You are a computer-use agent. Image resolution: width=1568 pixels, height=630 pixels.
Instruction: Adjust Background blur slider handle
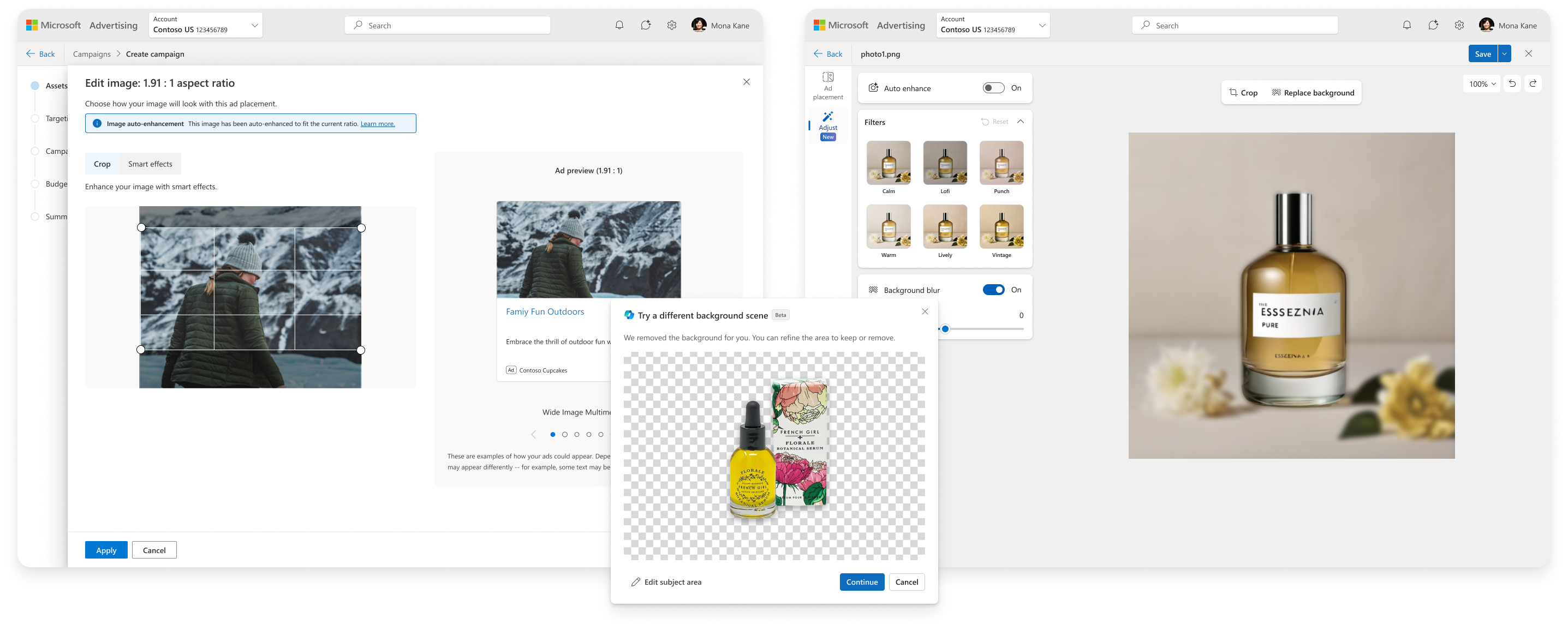coord(945,329)
